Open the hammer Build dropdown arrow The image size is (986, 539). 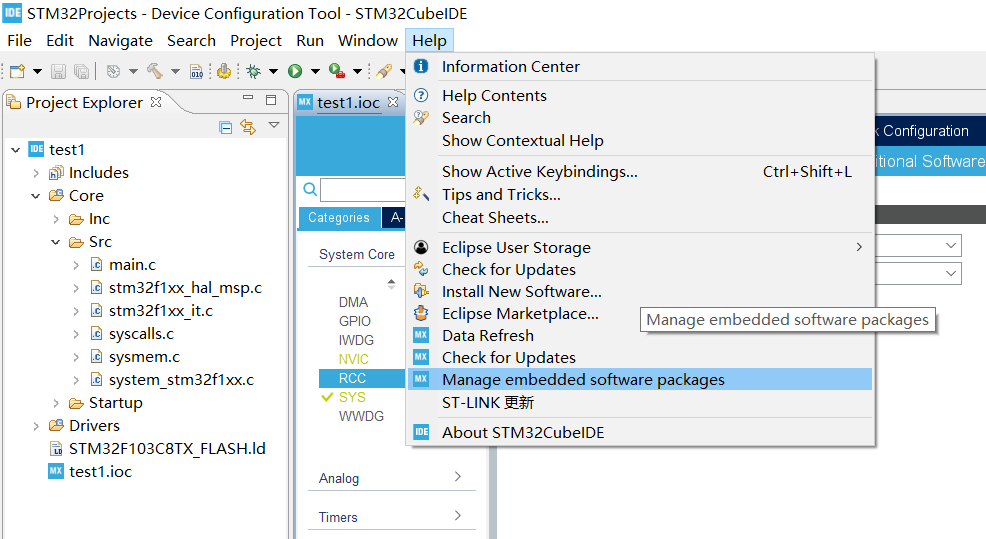[x=175, y=71]
